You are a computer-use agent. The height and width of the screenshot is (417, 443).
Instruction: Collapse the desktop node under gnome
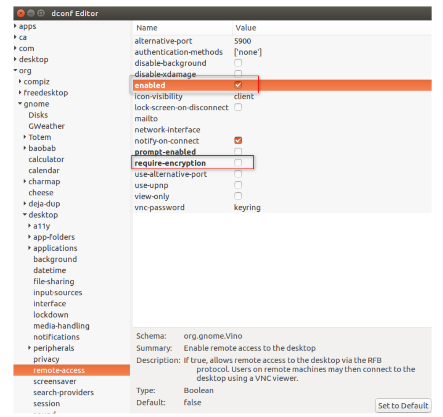tap(25, 215)
